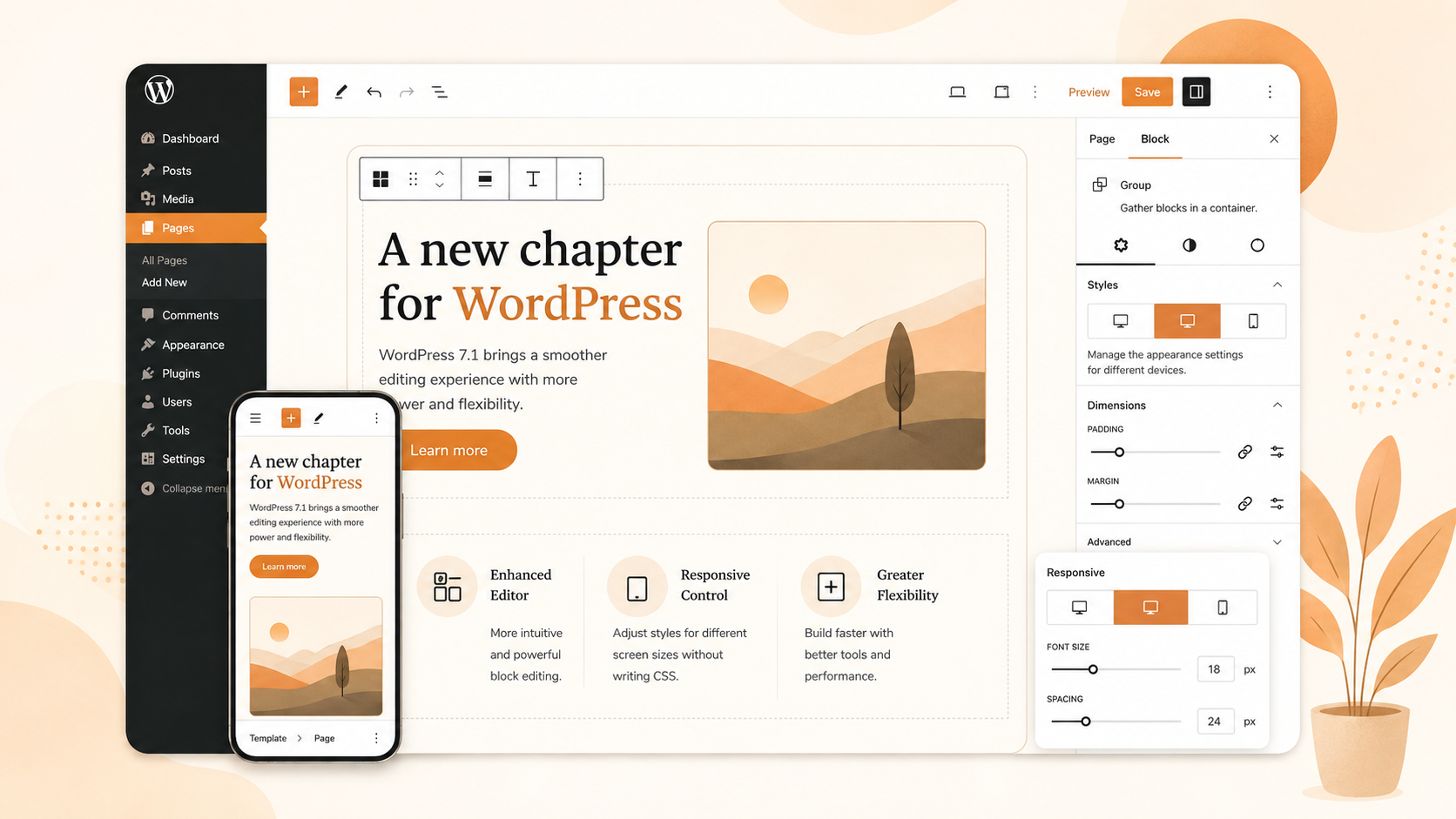Open the block settings gear tab

[x=1121, y=245]
